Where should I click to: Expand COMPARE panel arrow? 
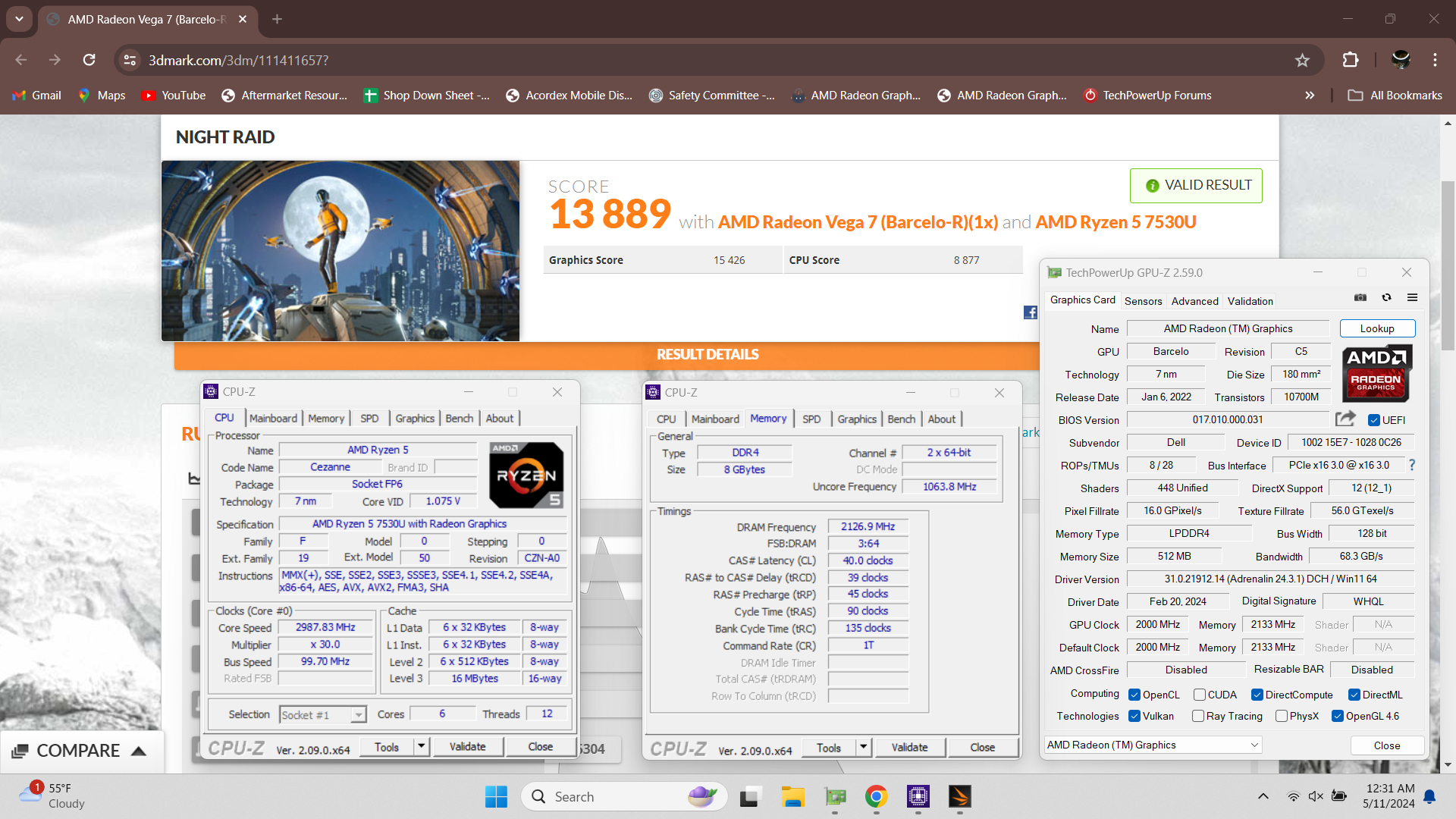(x=138, y=751)
